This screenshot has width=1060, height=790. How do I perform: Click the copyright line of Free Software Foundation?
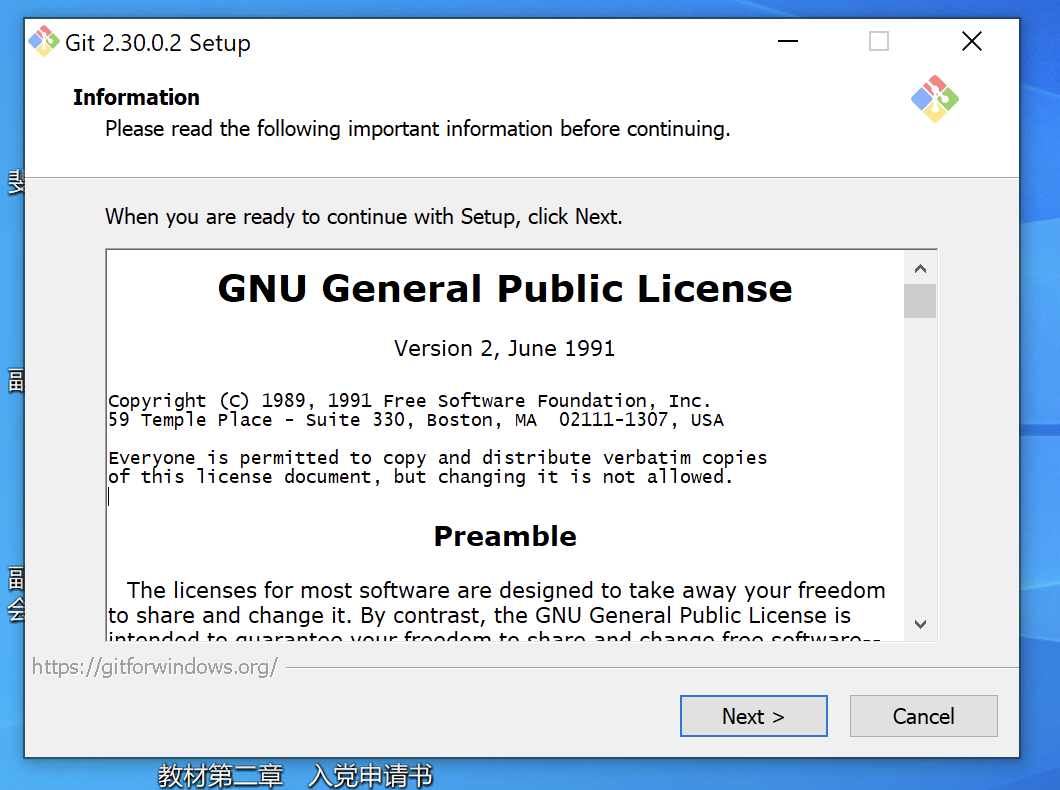coord(410,400)
